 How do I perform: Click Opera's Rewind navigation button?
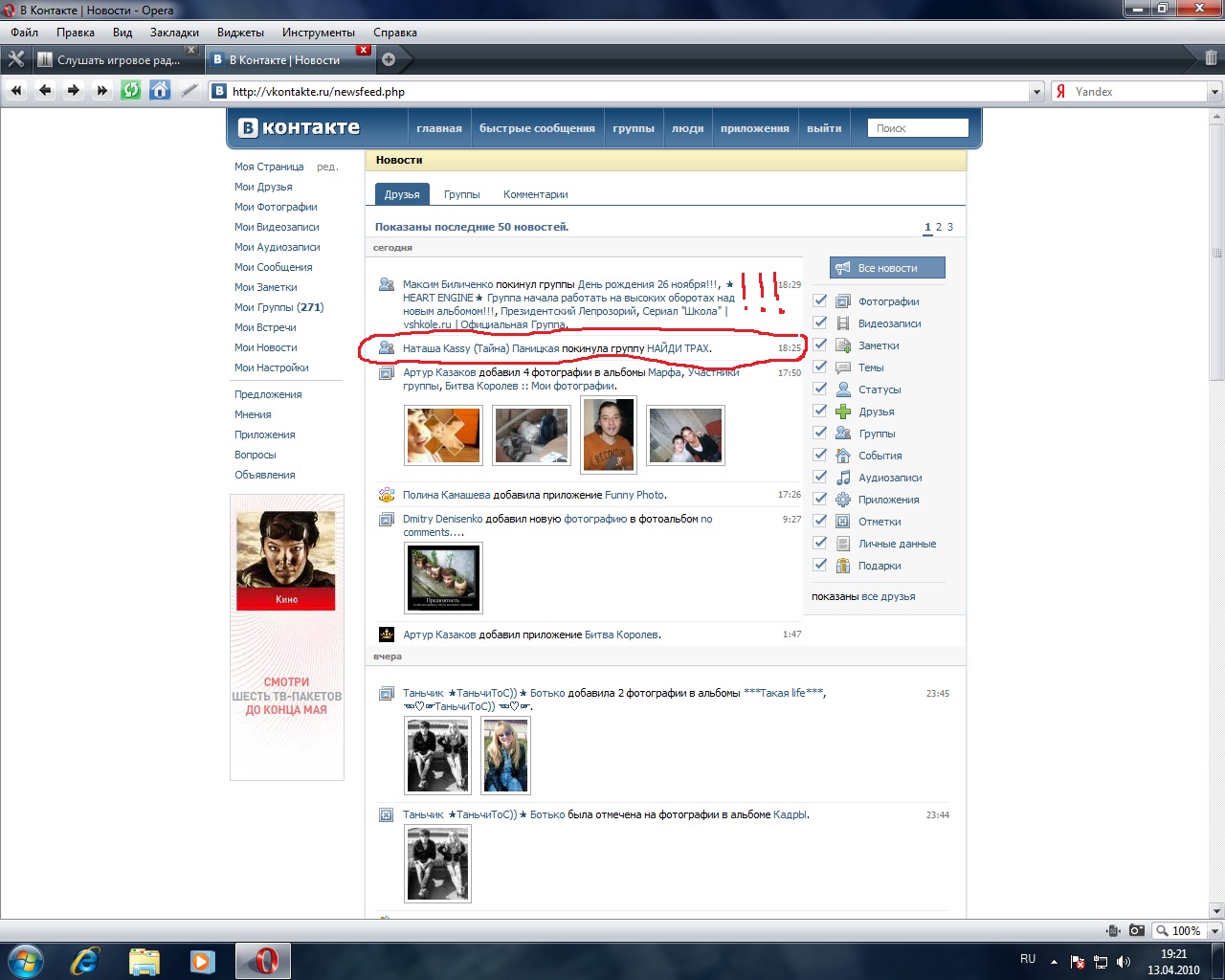(16, 91)
